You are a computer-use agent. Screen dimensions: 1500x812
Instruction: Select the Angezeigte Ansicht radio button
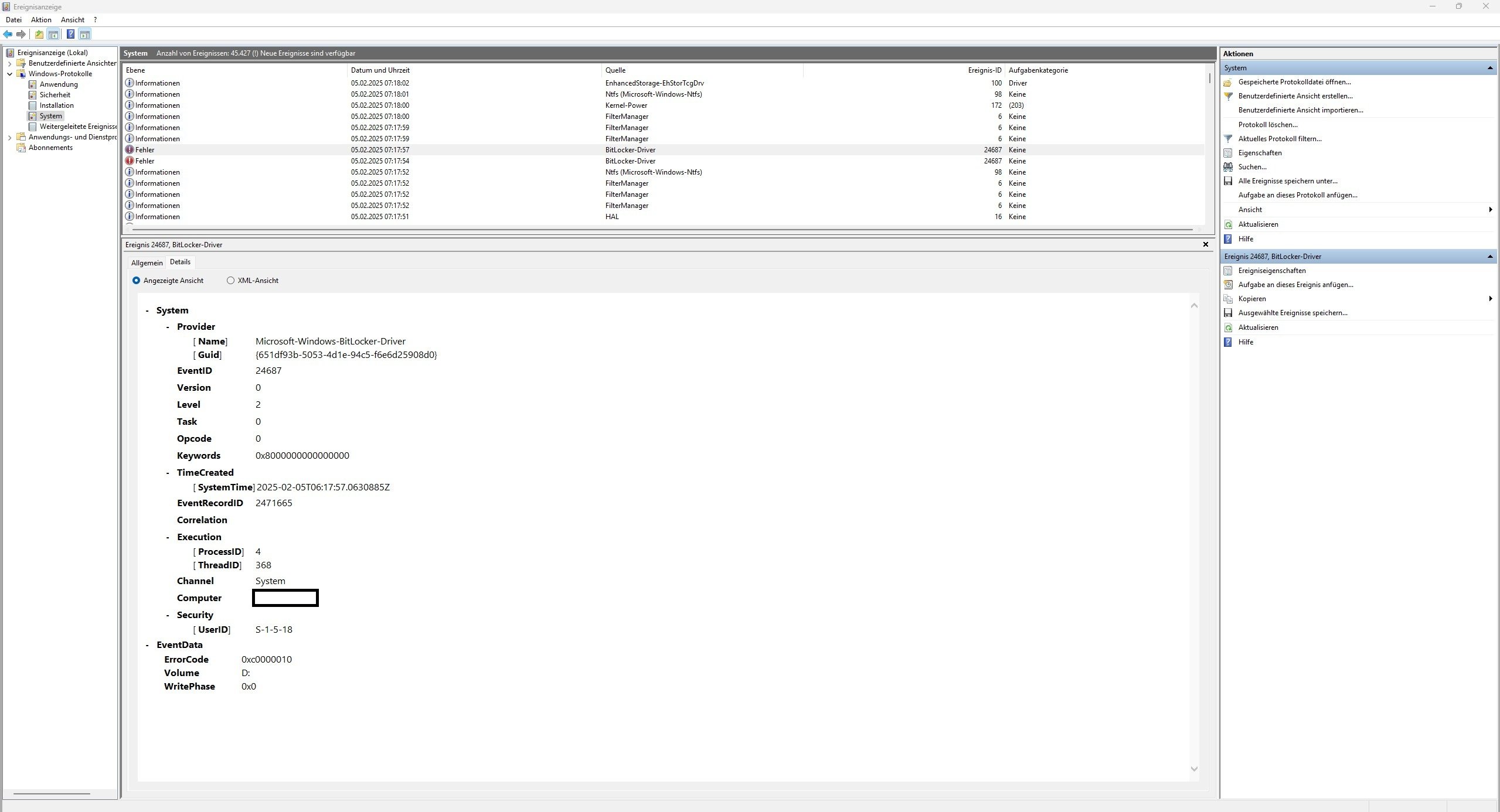click(136, 281)
